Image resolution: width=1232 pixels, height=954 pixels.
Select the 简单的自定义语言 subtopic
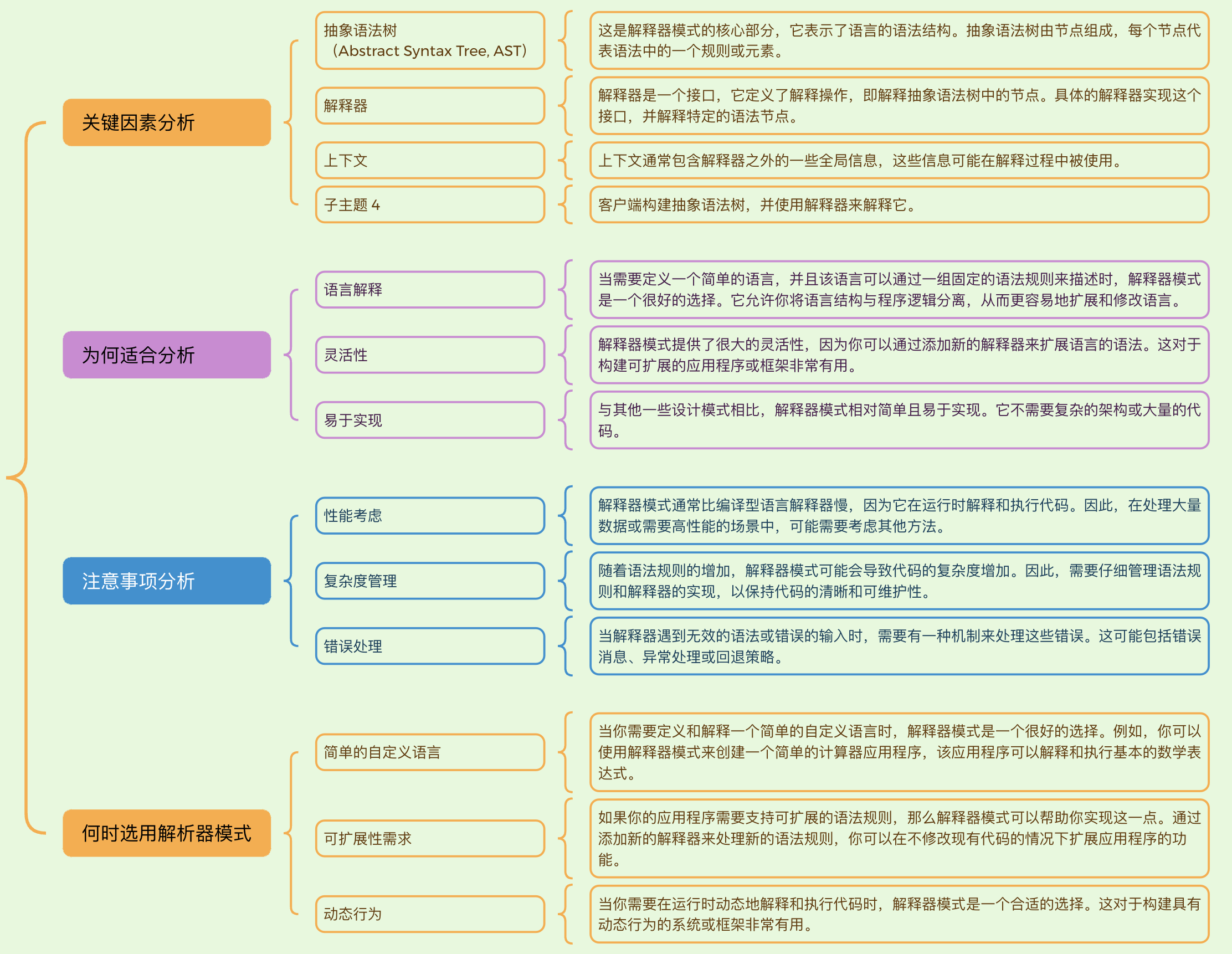[x=430, y=752]
